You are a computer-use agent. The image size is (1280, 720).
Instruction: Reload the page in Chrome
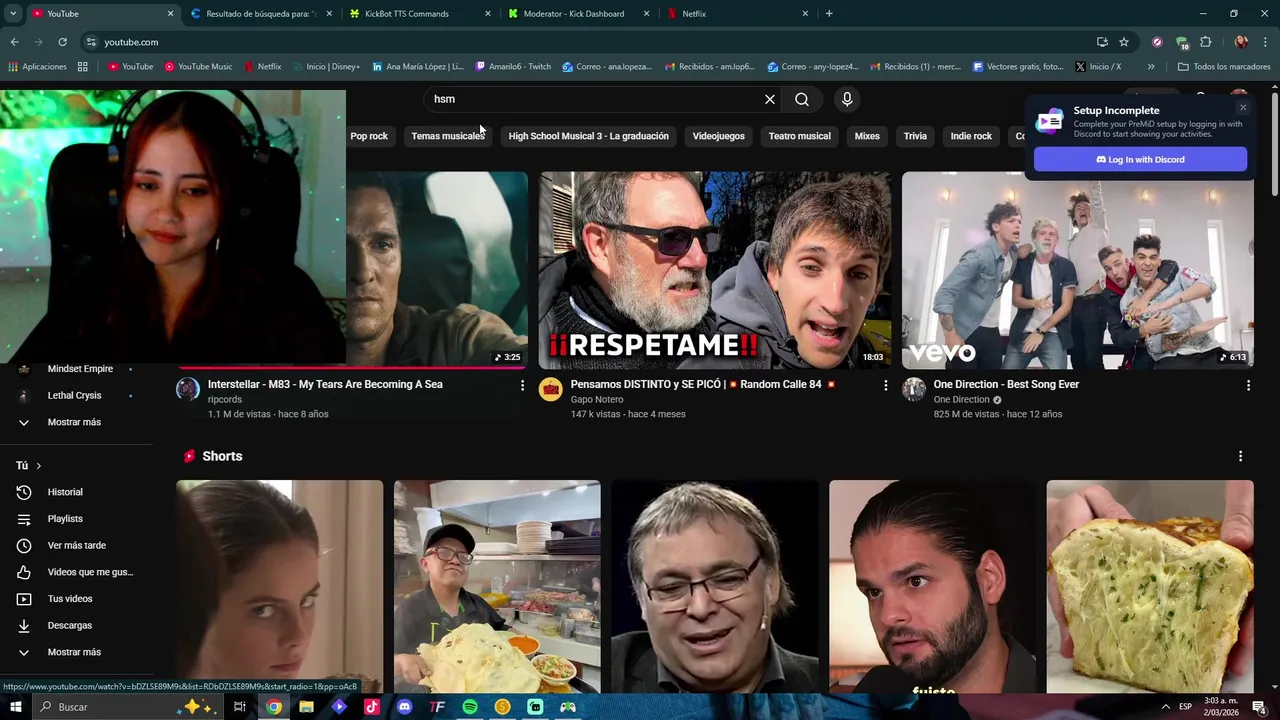pos(62,42)
